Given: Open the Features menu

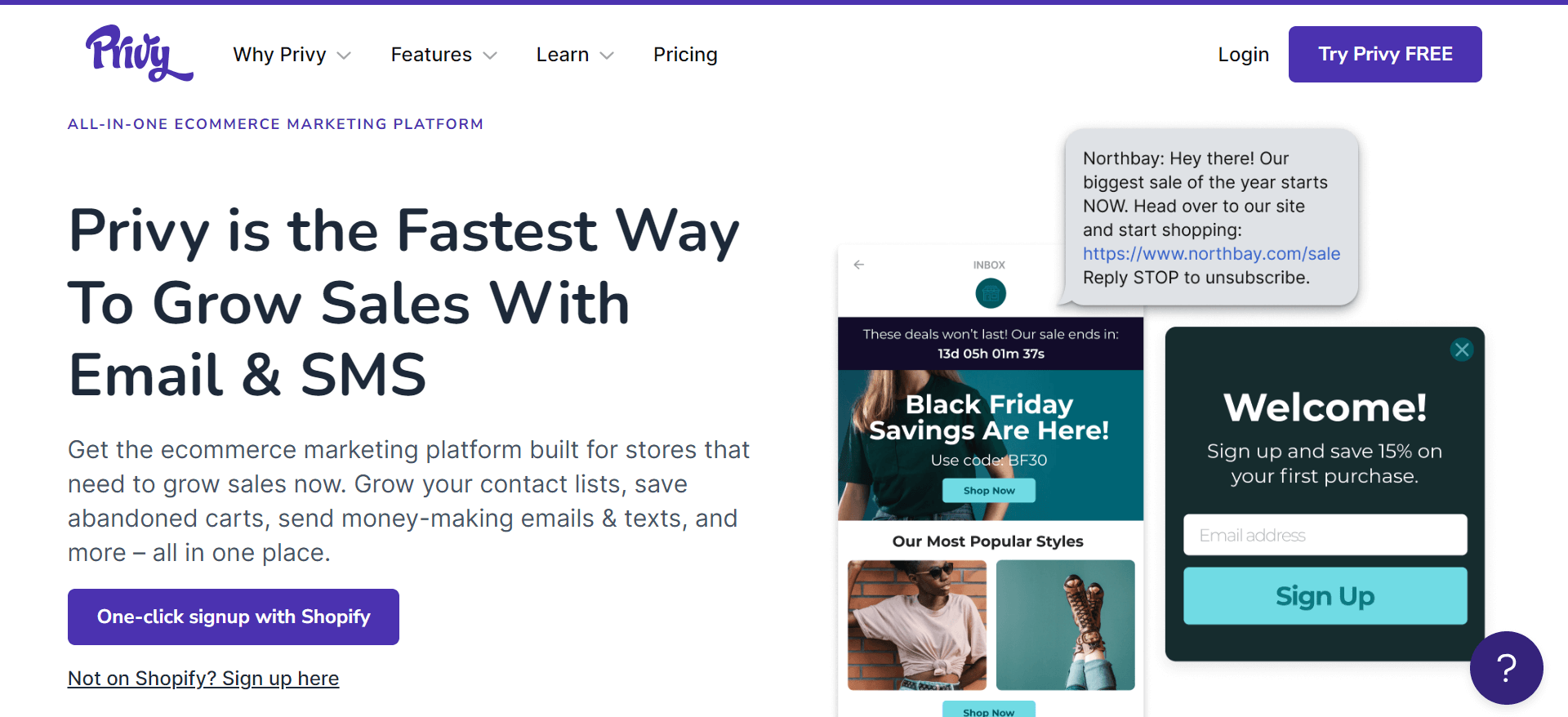Looking at the screenshot, I should coord(443,55).
